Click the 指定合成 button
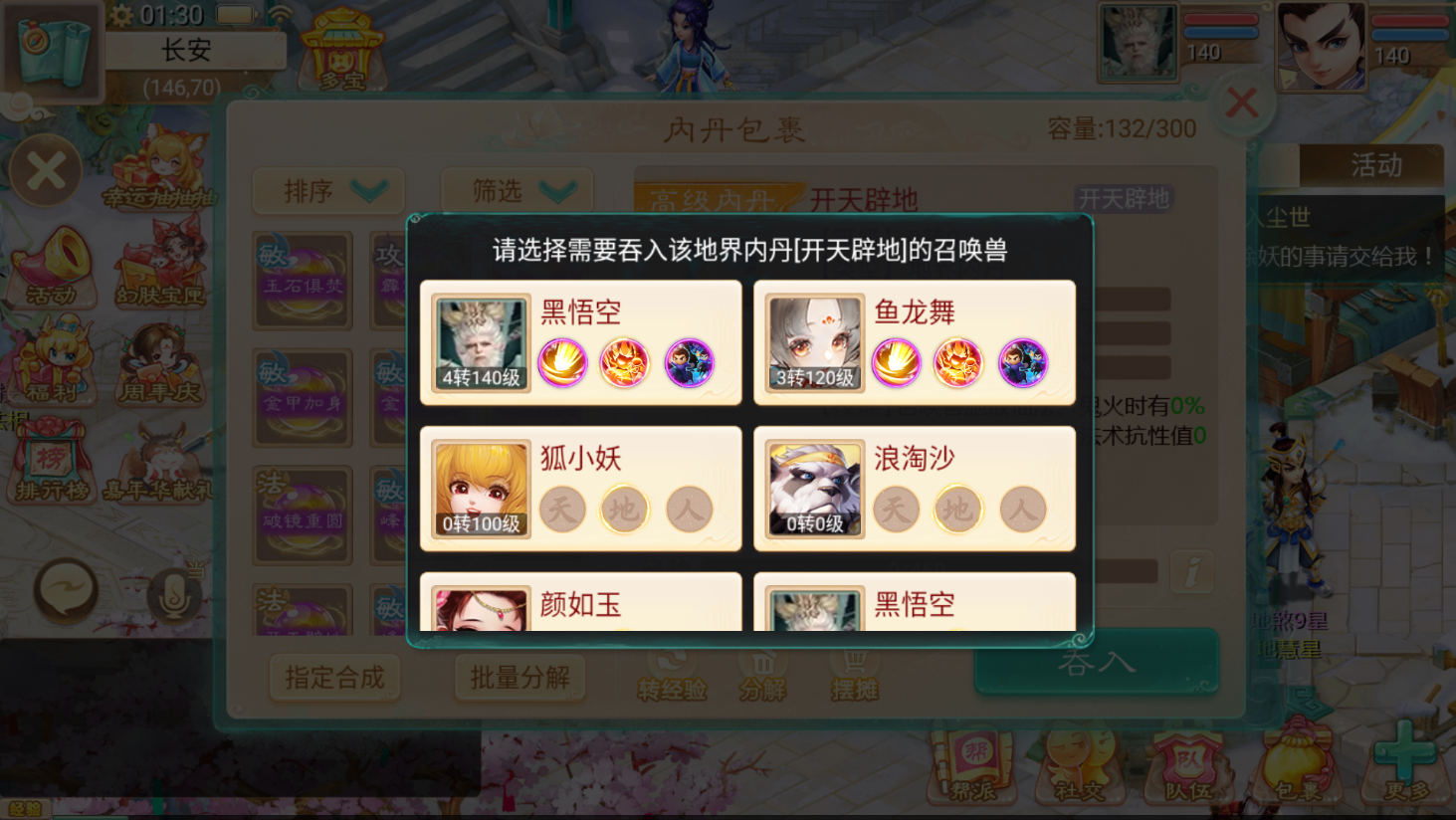Image resolution: width=1456 pixels, height=820 pixels. 334,678
